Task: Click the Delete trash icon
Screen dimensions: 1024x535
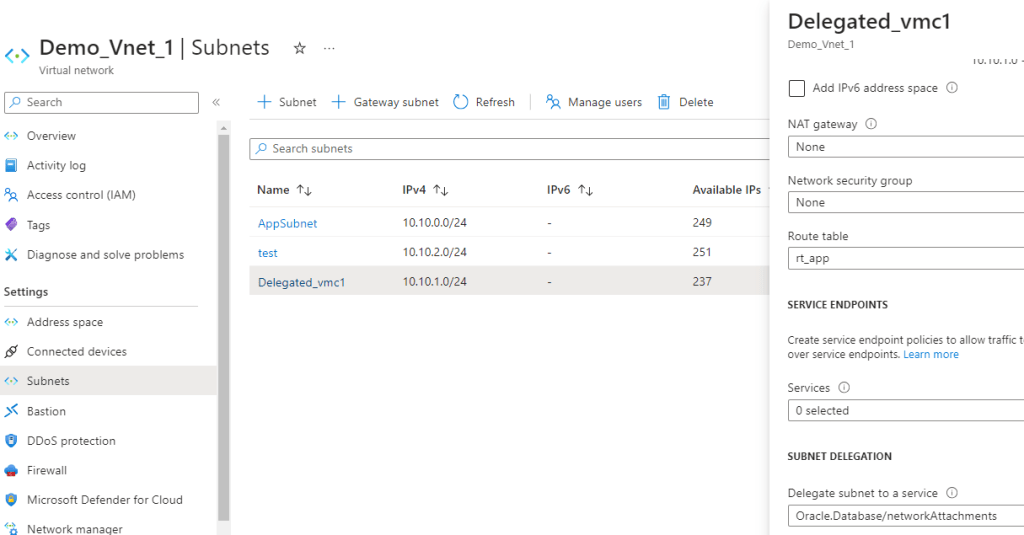Action: [x=664, y=102]
